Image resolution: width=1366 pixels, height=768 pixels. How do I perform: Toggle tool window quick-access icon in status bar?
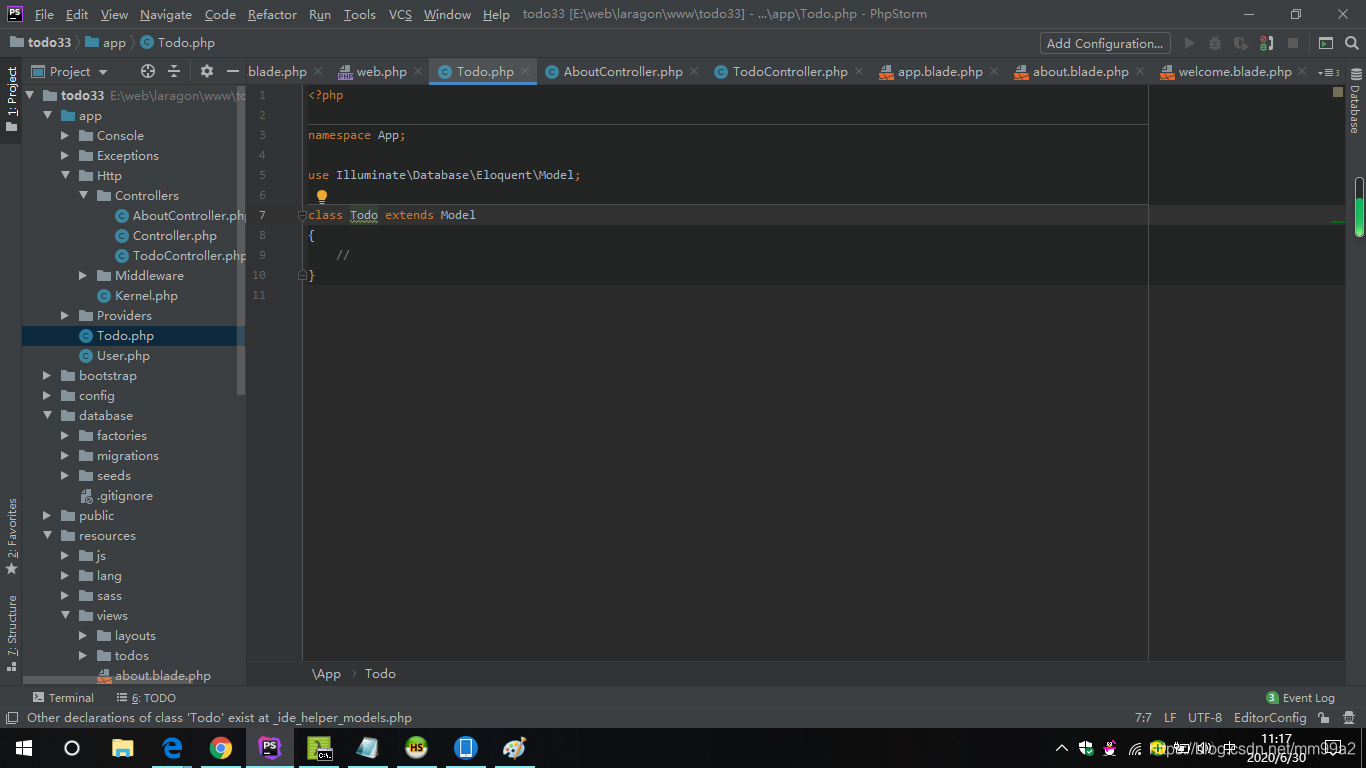[11, 717]
